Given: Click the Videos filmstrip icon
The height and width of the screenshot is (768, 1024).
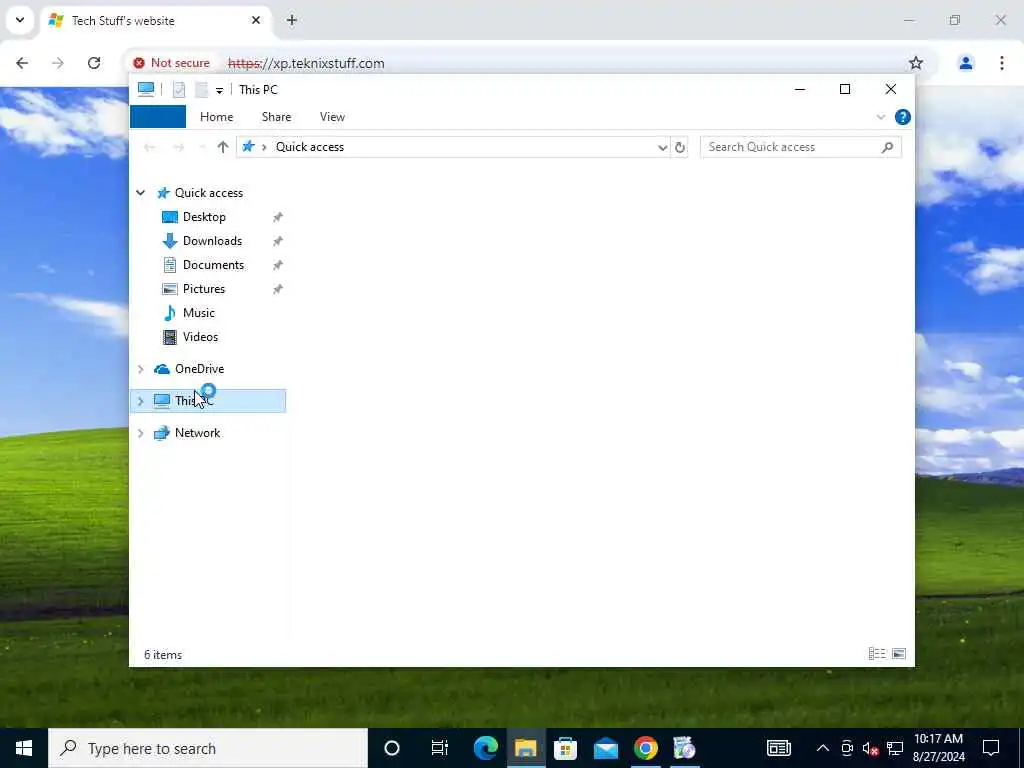Looking at the screenshot, I should [x=170, y=337].
